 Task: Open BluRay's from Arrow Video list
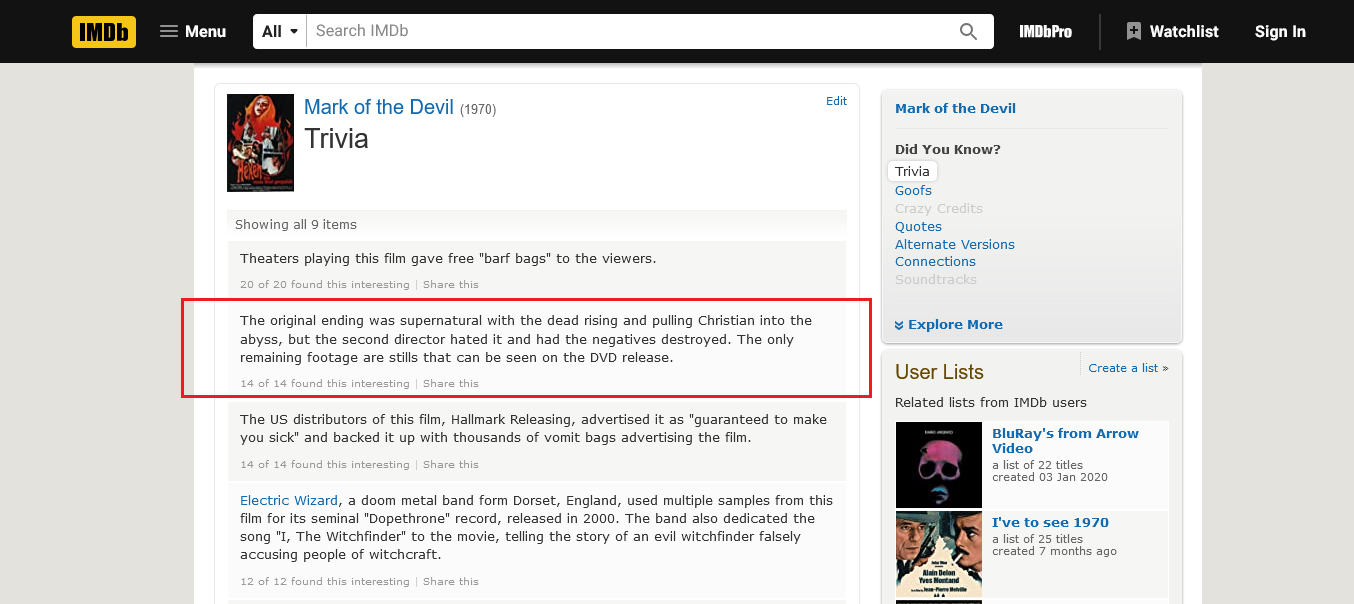tap(1065, 441)
